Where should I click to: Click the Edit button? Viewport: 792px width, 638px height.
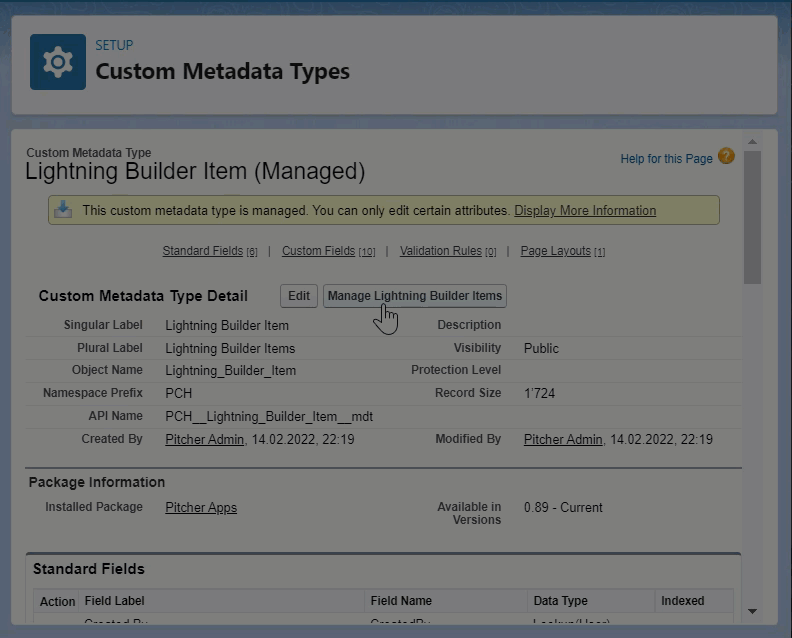pyautogui.click(x=299, y=296)
